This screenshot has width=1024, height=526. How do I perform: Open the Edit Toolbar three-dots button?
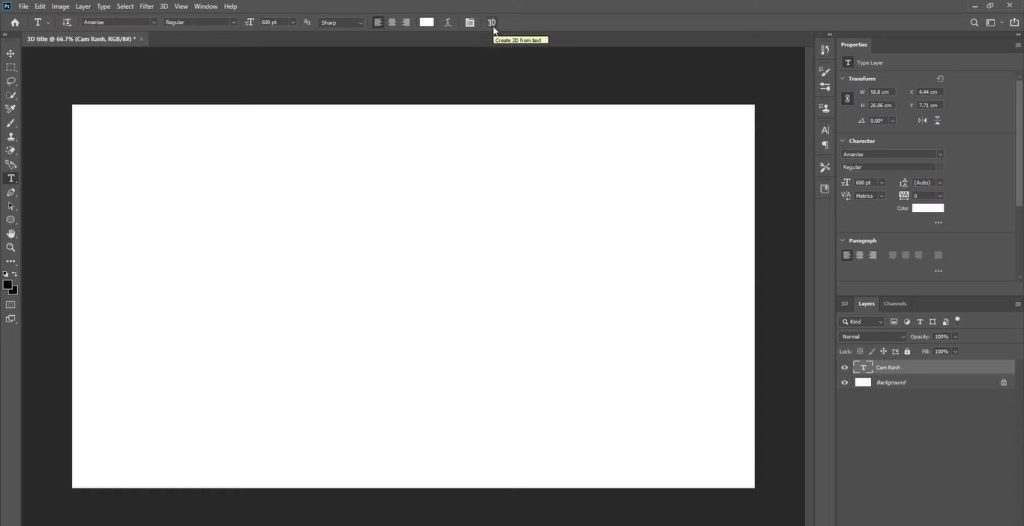point(10,261)
